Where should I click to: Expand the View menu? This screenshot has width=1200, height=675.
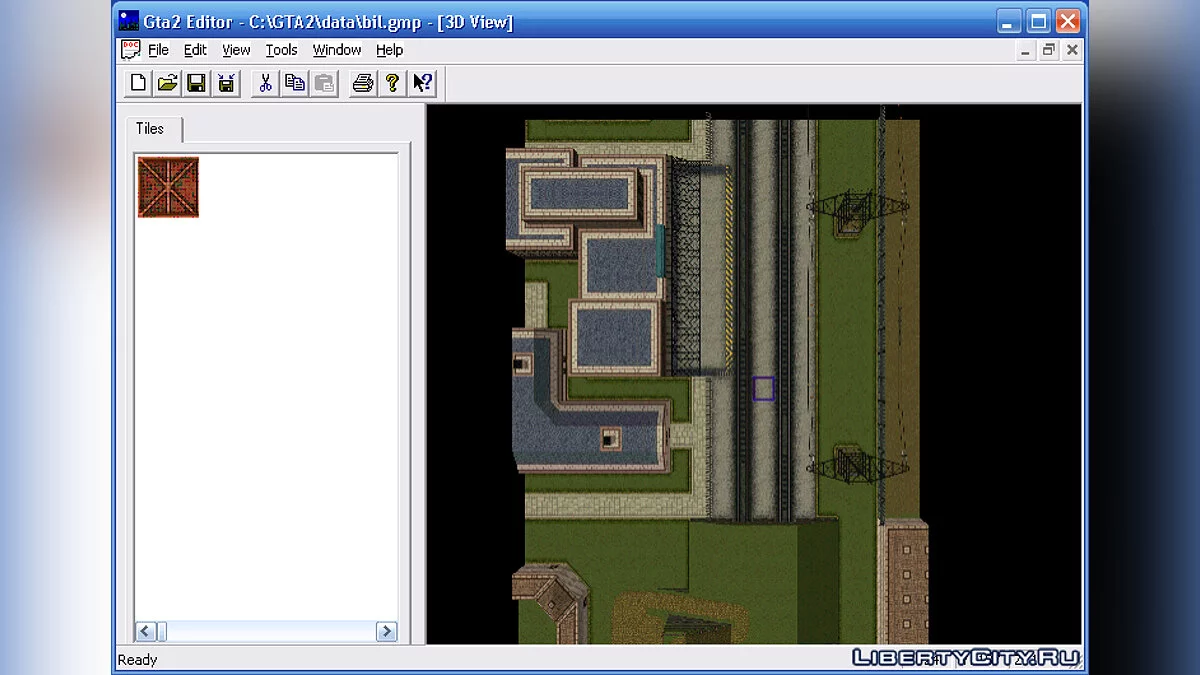tap(236, 50)
